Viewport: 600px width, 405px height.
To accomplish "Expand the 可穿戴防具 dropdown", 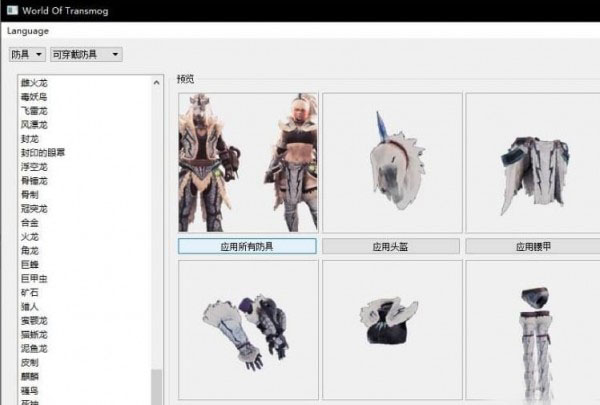I will pos(86,54).
